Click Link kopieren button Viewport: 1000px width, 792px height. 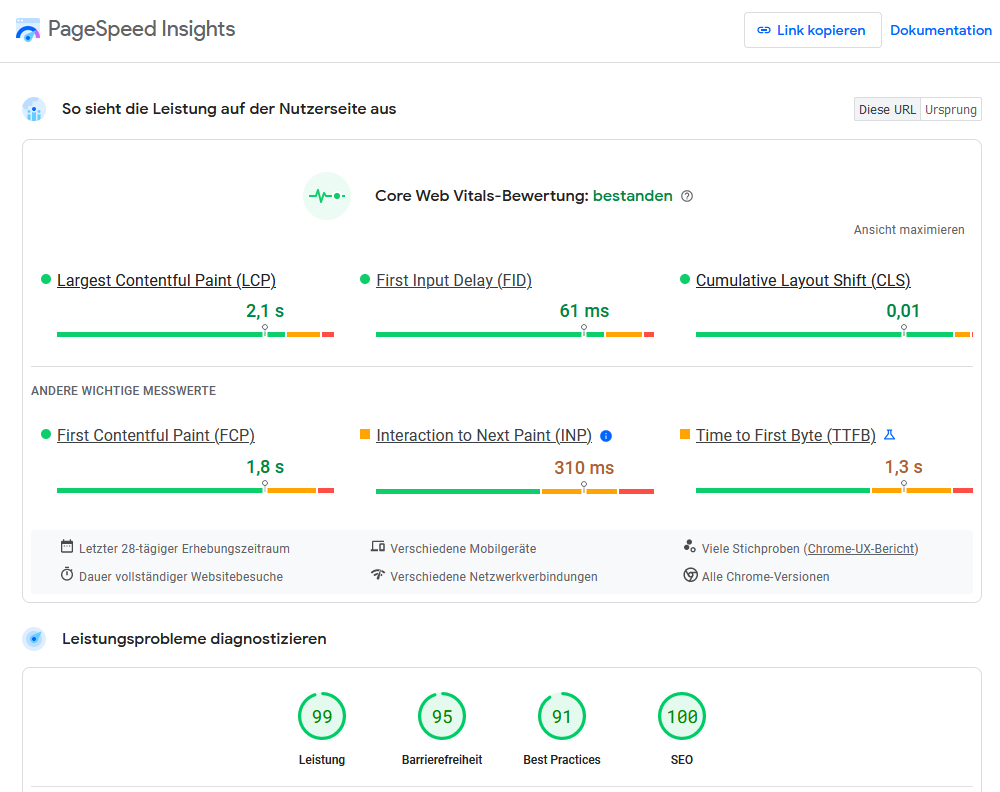click(812, 30)
